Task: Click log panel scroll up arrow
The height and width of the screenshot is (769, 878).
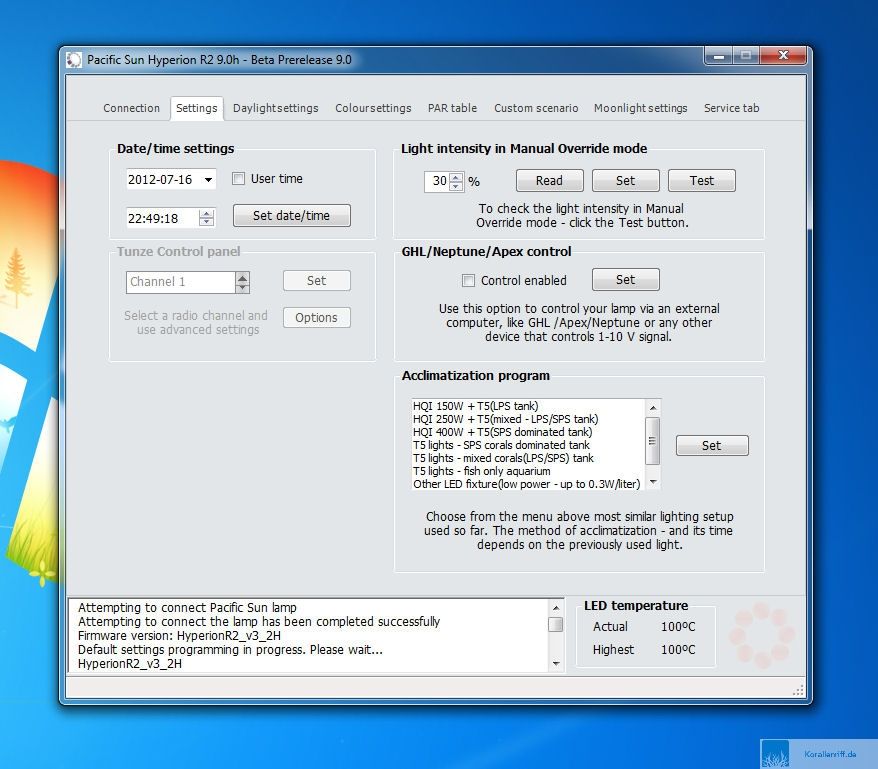Action: coord(555,608)
